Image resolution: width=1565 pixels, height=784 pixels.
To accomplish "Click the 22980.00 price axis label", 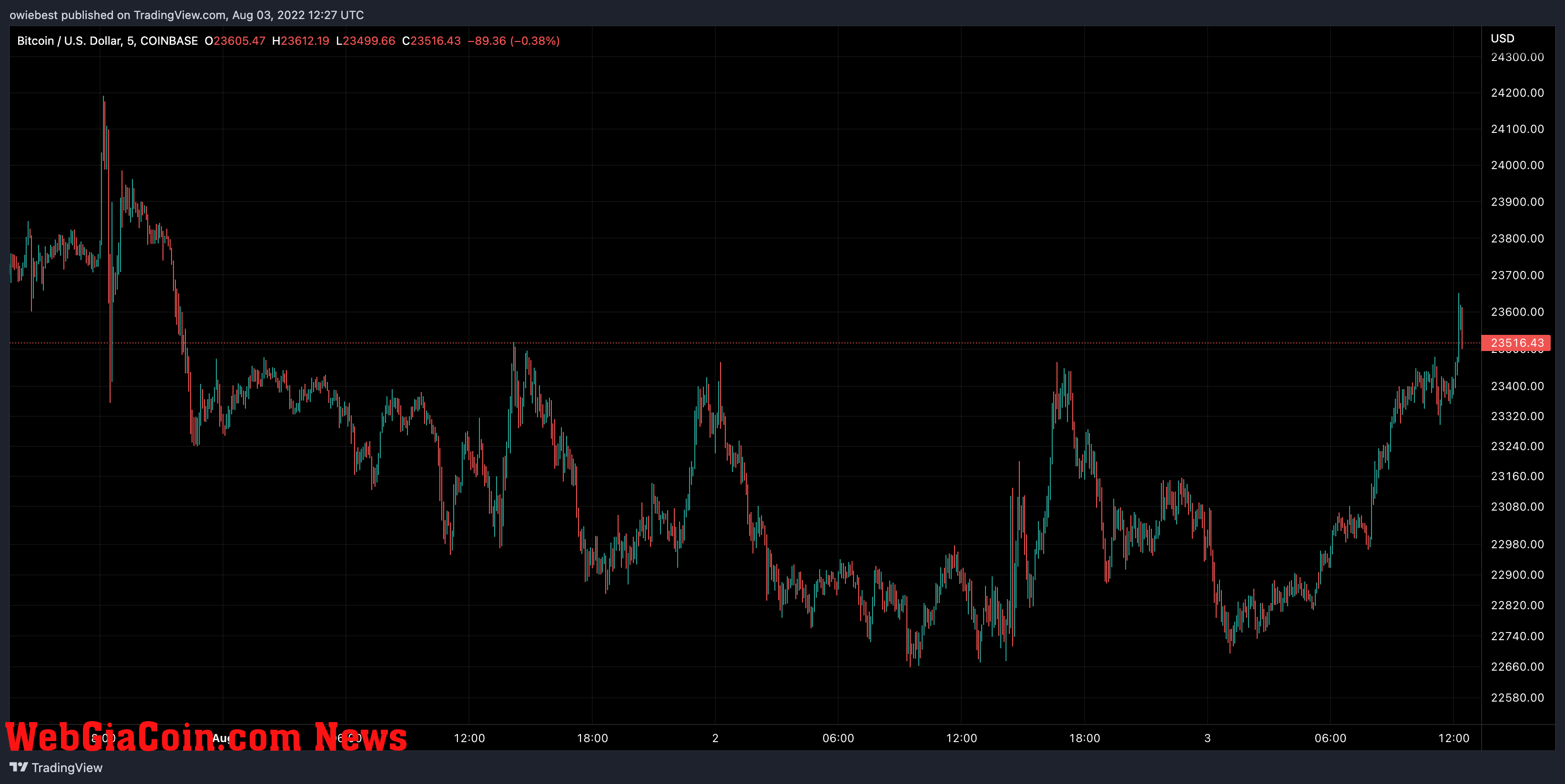I will pos(1517,544).
